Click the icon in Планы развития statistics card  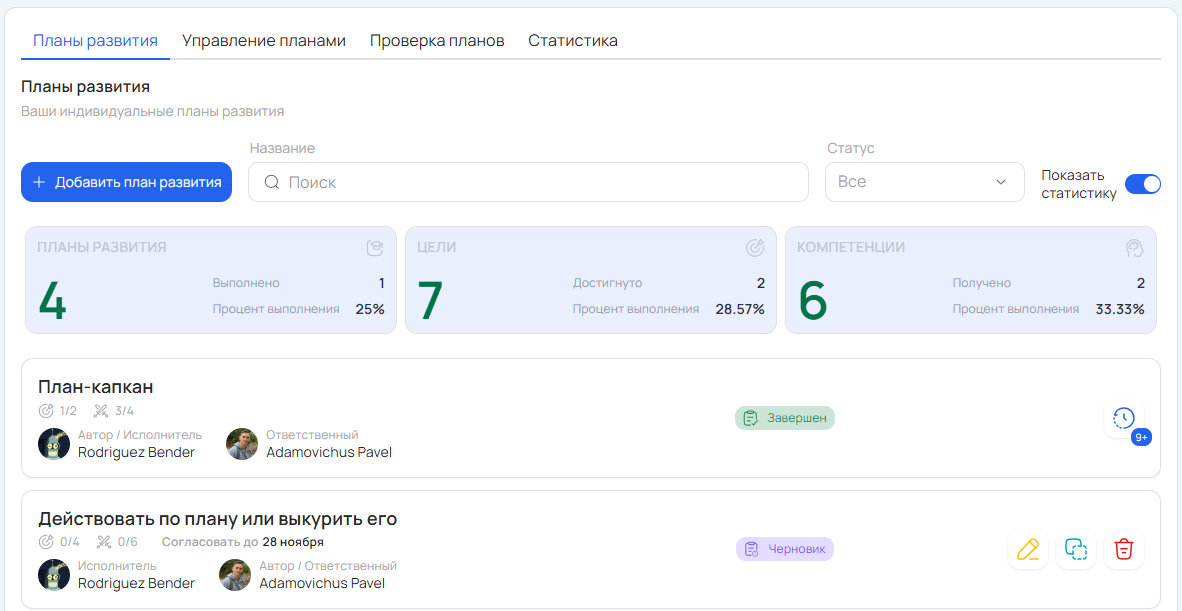375,248
